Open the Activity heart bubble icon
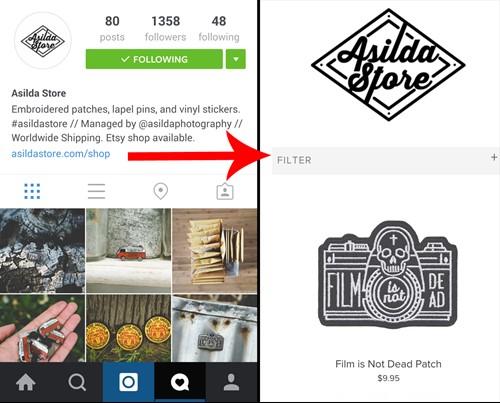 coord(180,382)
